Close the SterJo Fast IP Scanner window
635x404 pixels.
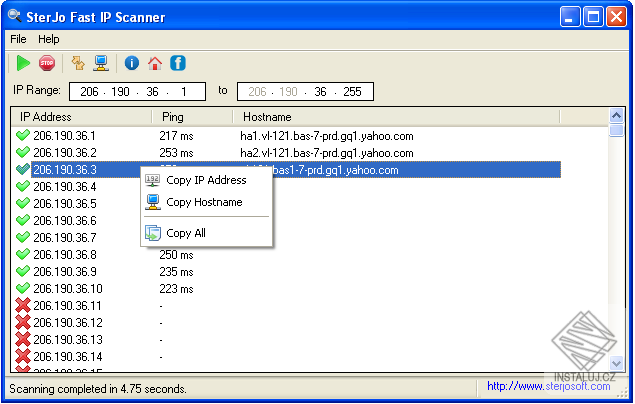point(616,17)
